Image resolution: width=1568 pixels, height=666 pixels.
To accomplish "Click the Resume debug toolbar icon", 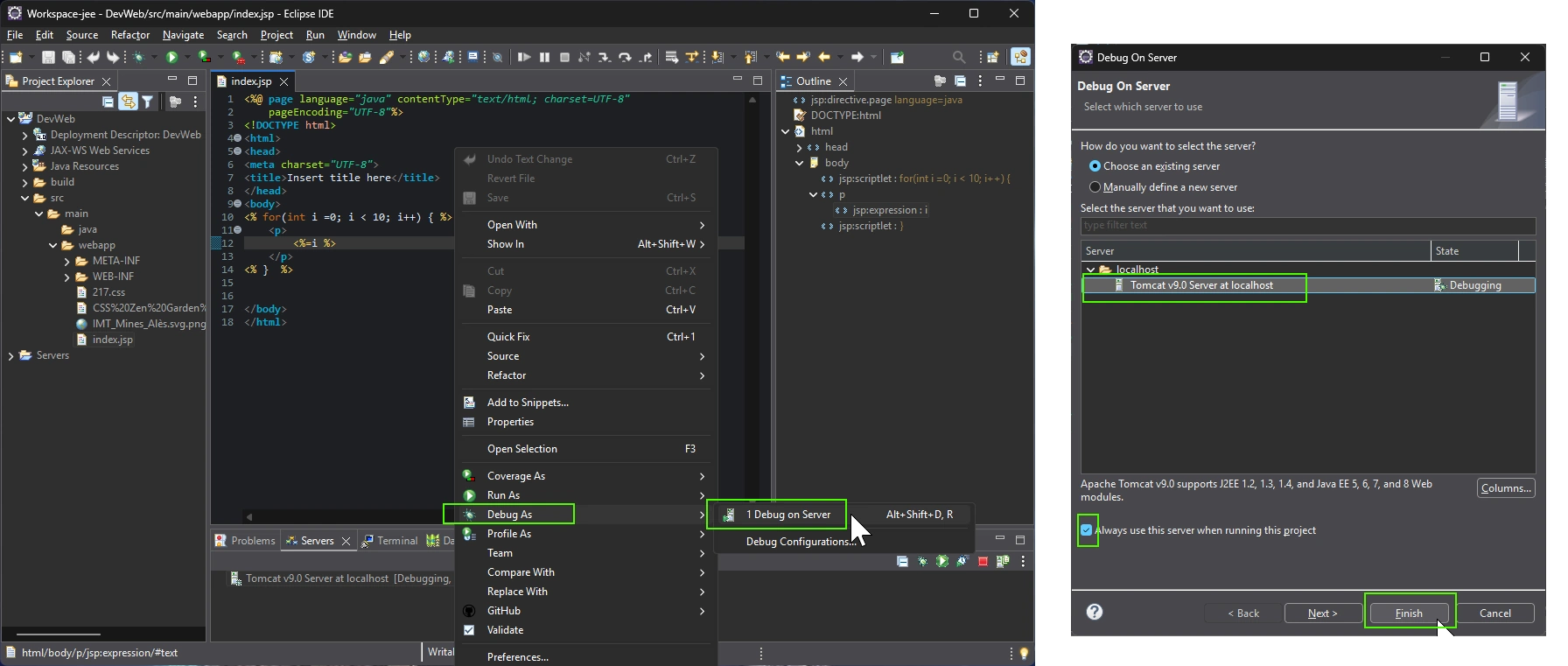I will (x=524, y=57).
